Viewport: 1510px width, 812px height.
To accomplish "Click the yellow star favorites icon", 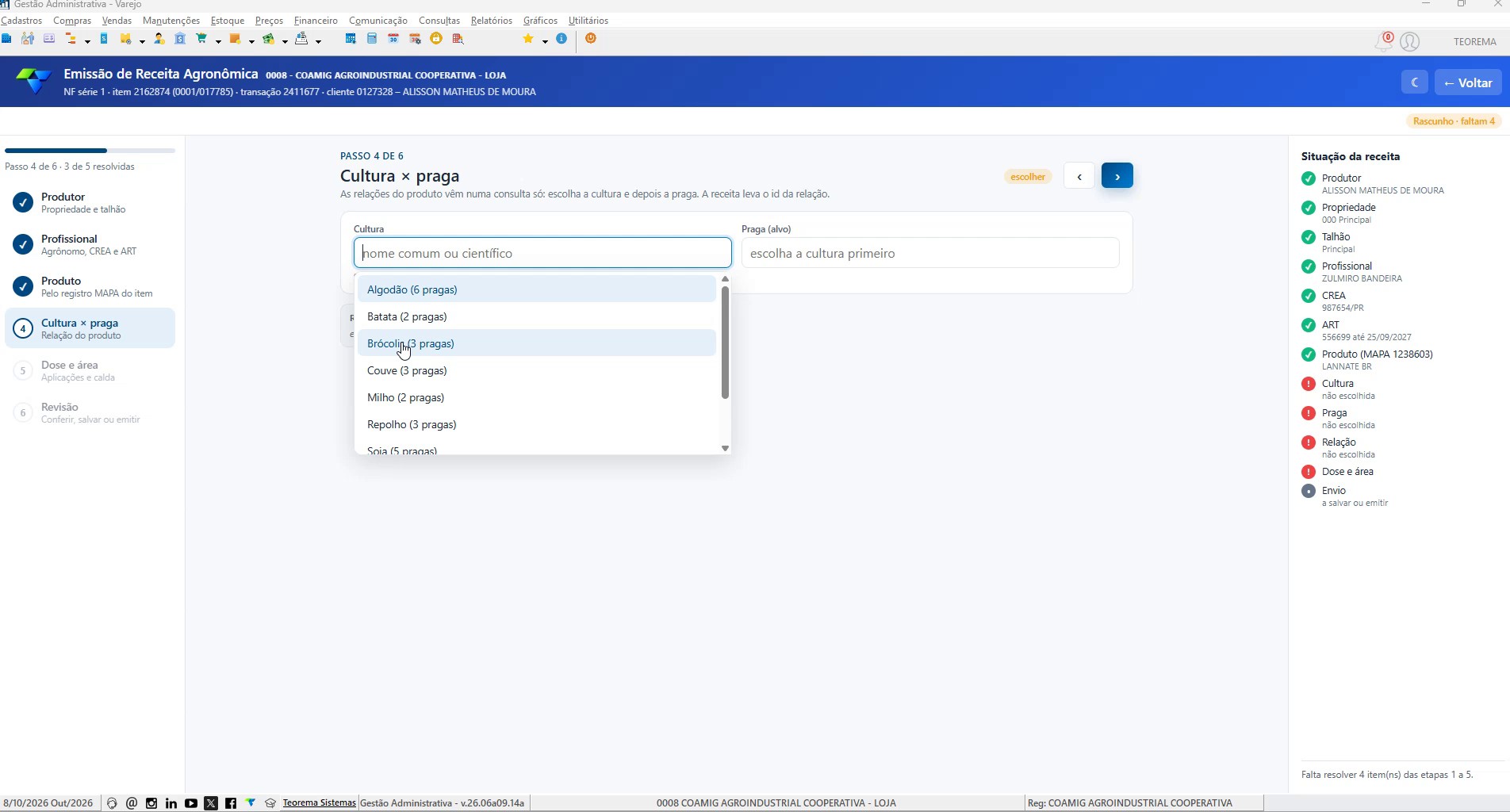I will tap(529, 38).
